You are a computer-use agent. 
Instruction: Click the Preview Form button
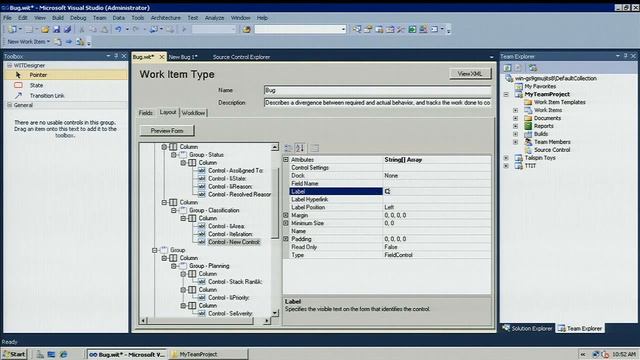pos(167,131)
